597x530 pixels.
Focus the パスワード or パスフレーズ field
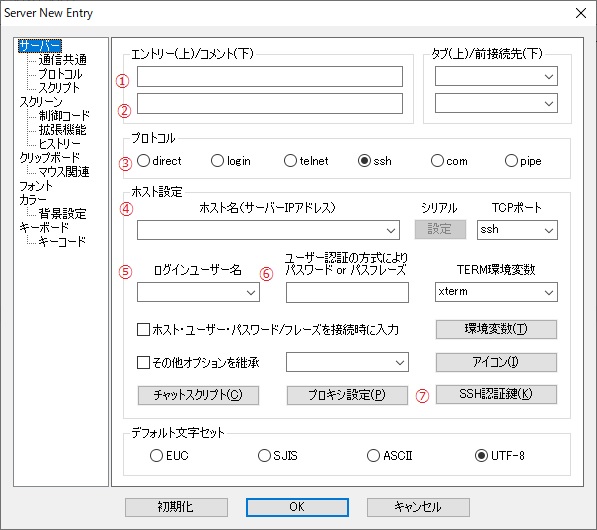coord(347,292)
